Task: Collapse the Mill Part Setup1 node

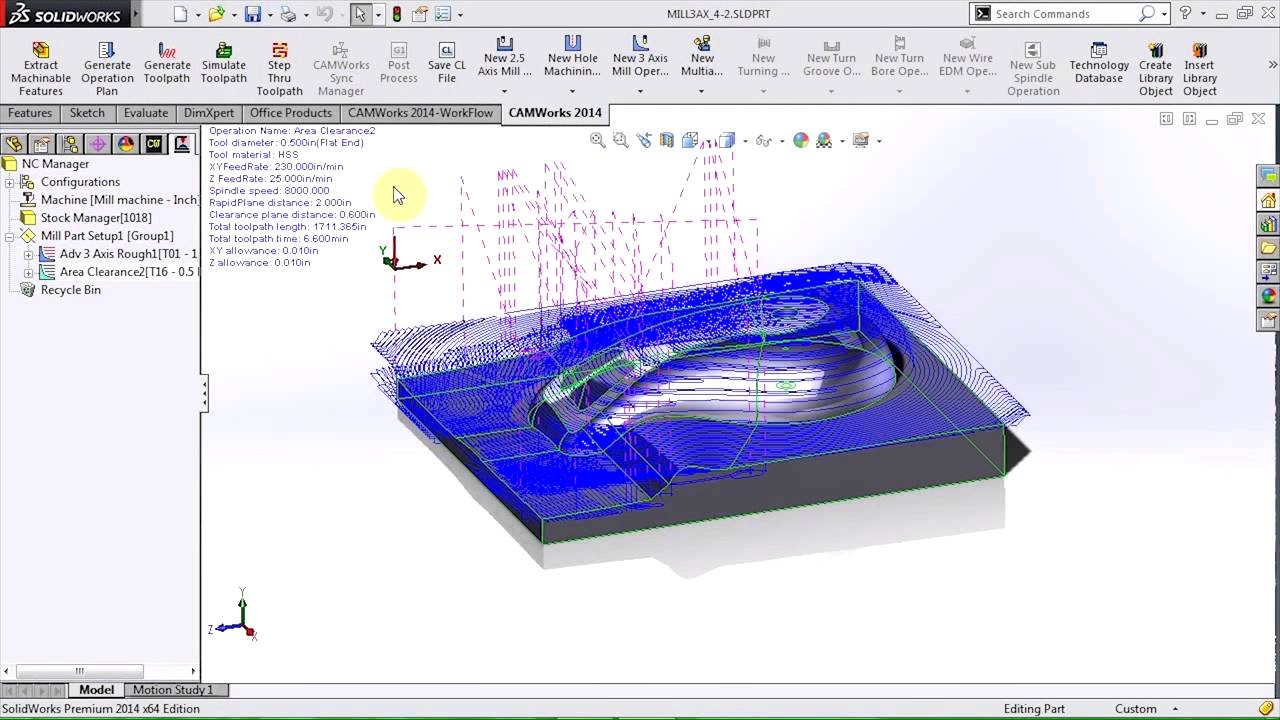Action: (10, 236)
